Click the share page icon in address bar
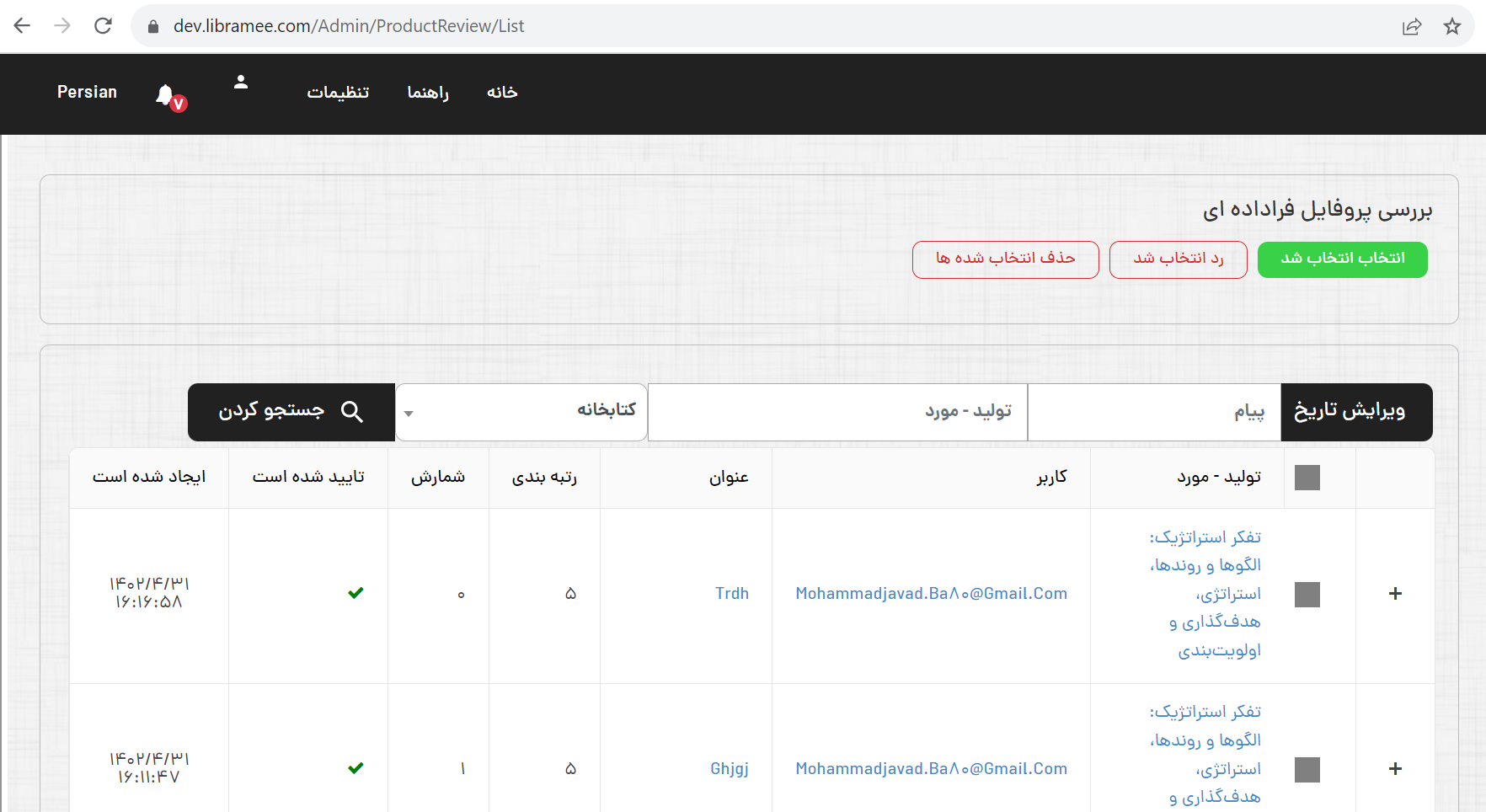Viewport: 1486px width, 812px height. pos(1412,26)
